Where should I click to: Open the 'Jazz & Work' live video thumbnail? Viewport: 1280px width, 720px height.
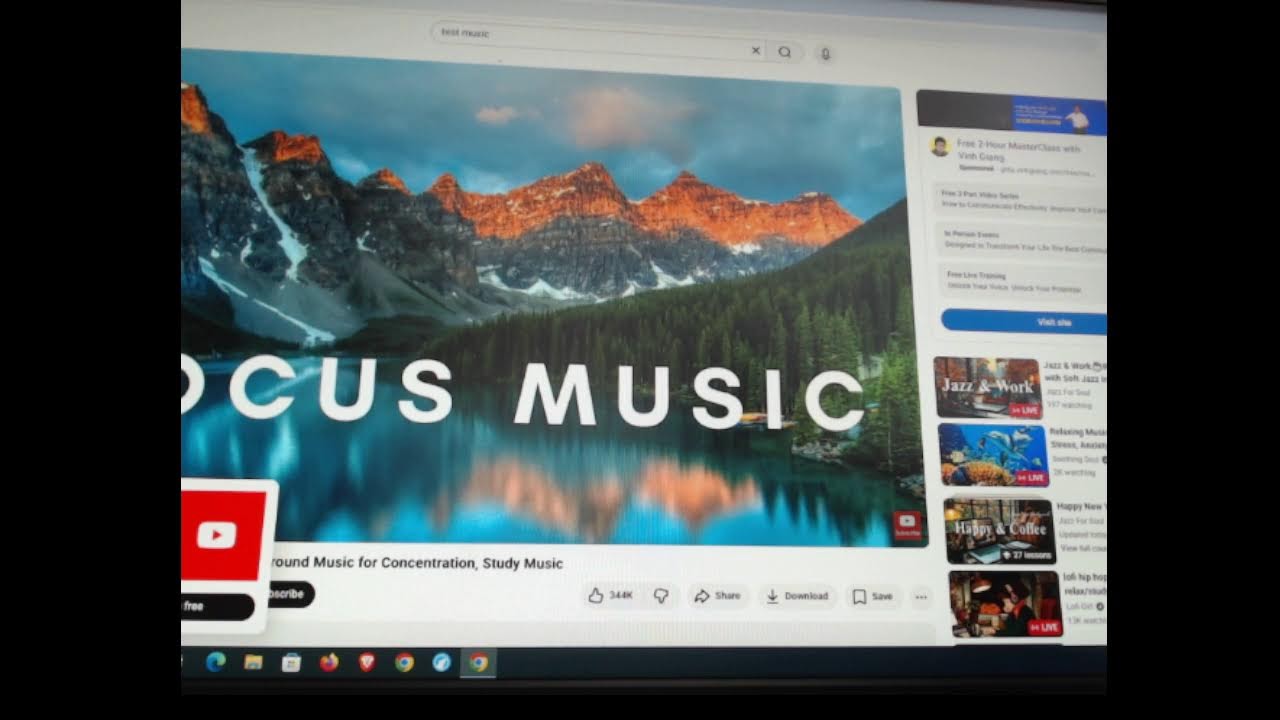[x=987, y=388]
